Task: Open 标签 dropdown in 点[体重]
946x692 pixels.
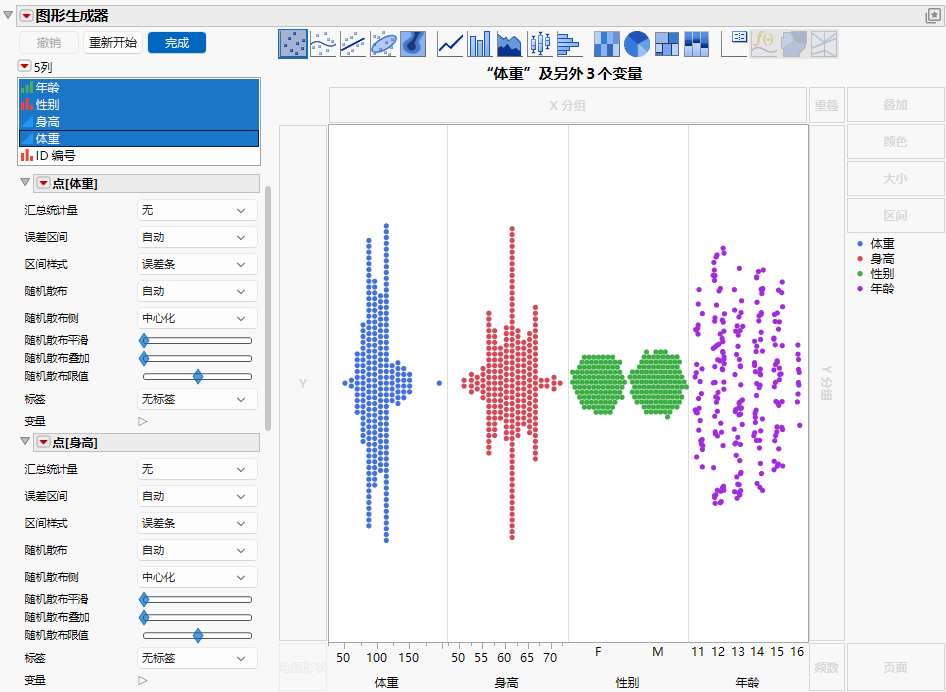Action: 197,399
